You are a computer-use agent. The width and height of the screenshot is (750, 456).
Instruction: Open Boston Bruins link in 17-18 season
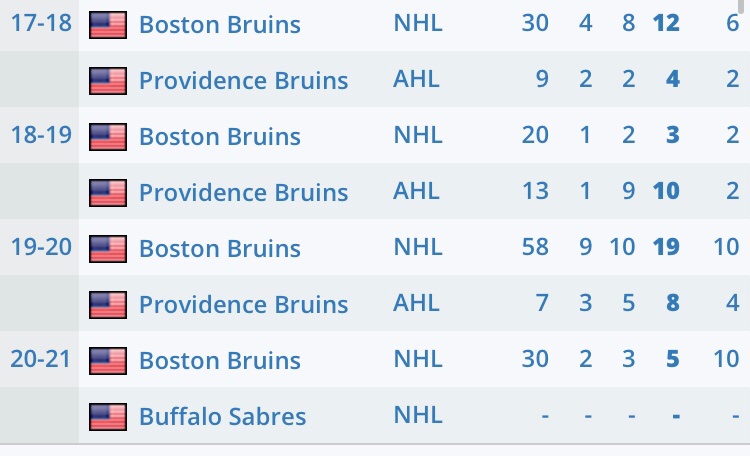(219, 24)
